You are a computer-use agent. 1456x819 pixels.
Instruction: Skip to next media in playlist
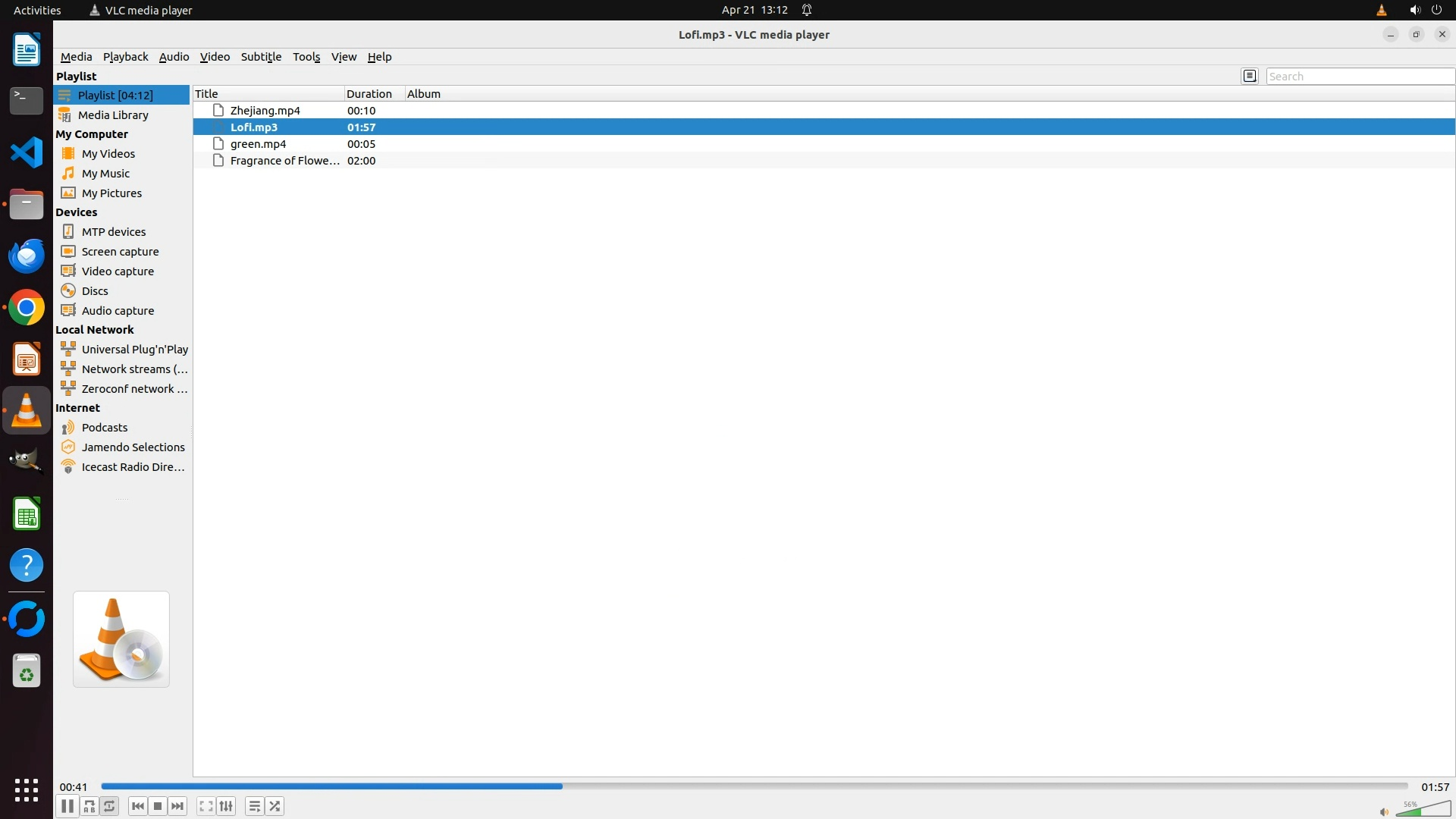click(177, 806)
